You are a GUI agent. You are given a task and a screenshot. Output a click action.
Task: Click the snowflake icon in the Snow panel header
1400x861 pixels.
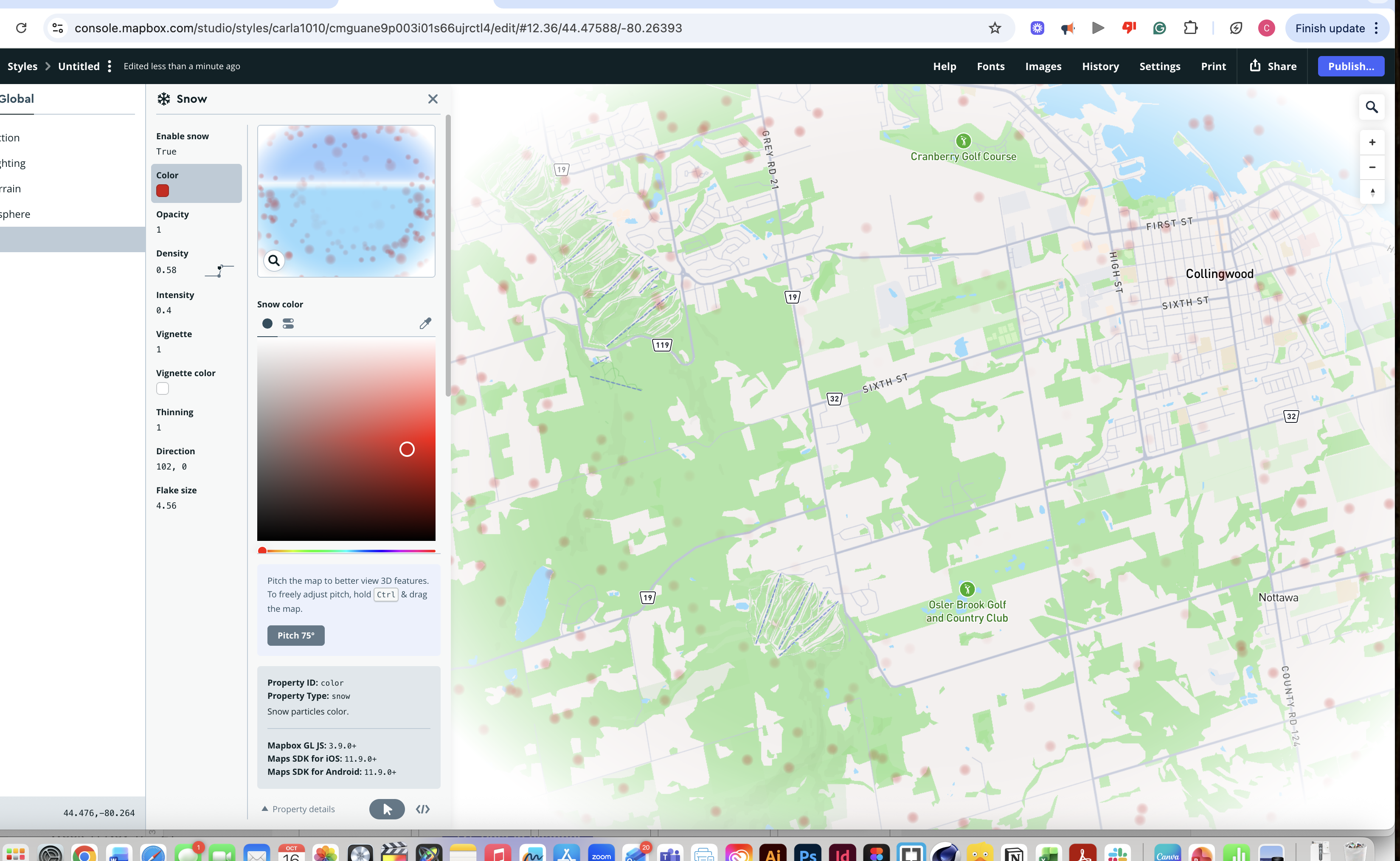(x=163, y=98)
